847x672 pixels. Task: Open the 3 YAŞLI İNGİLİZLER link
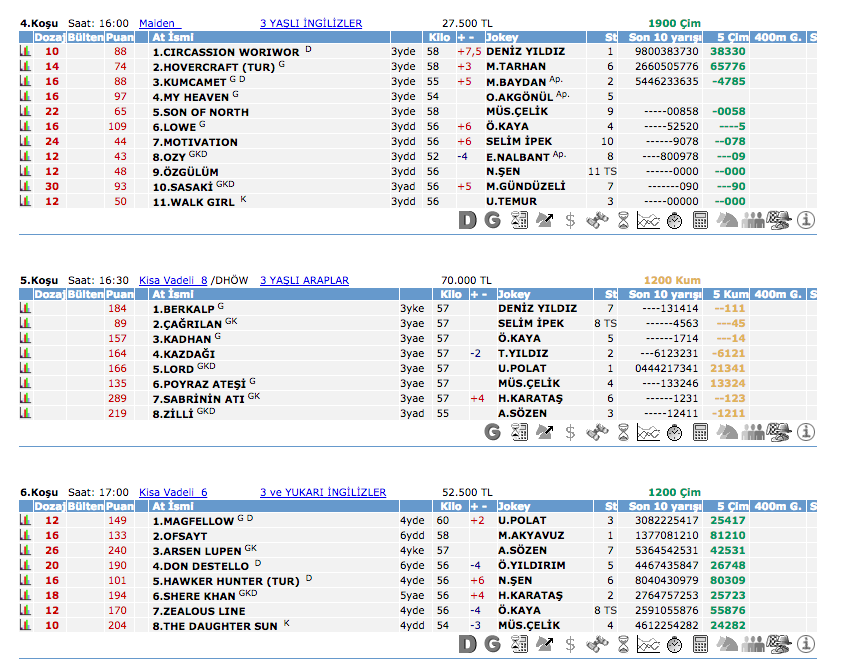[x=310, y=23]
